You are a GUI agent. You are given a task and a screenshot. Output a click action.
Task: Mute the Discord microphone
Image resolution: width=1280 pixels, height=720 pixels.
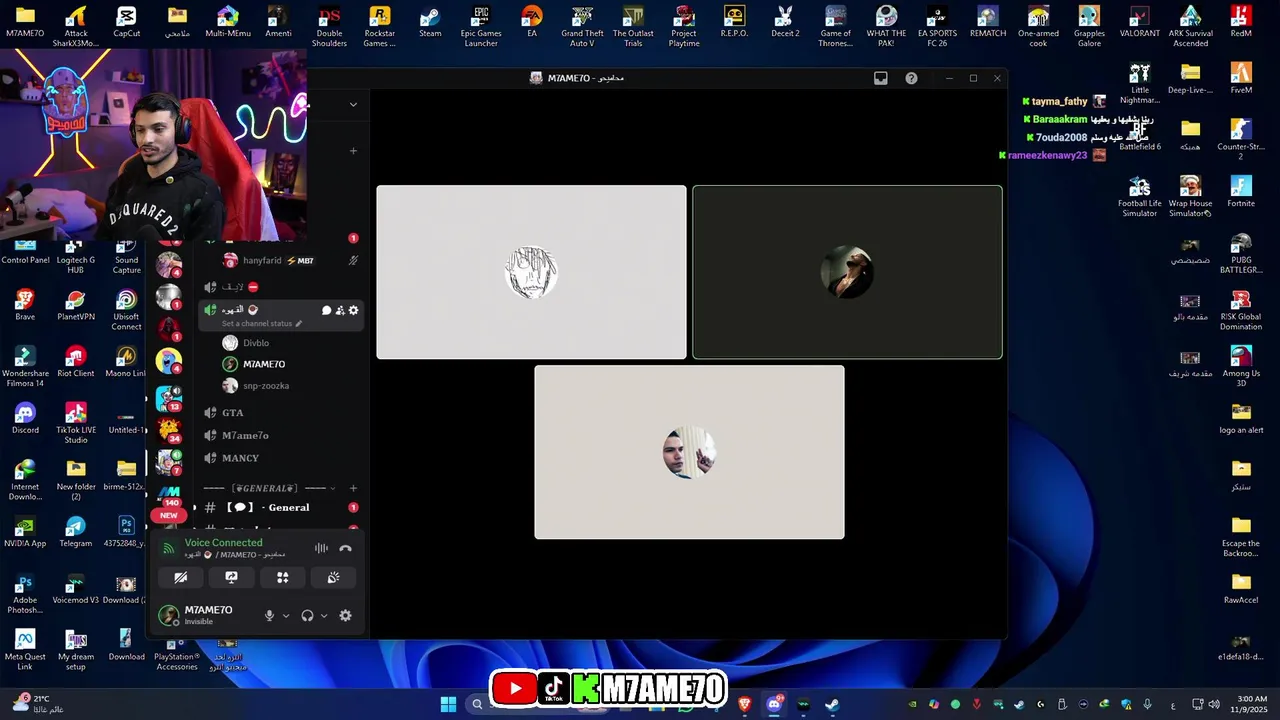click(x=269, y=616)
